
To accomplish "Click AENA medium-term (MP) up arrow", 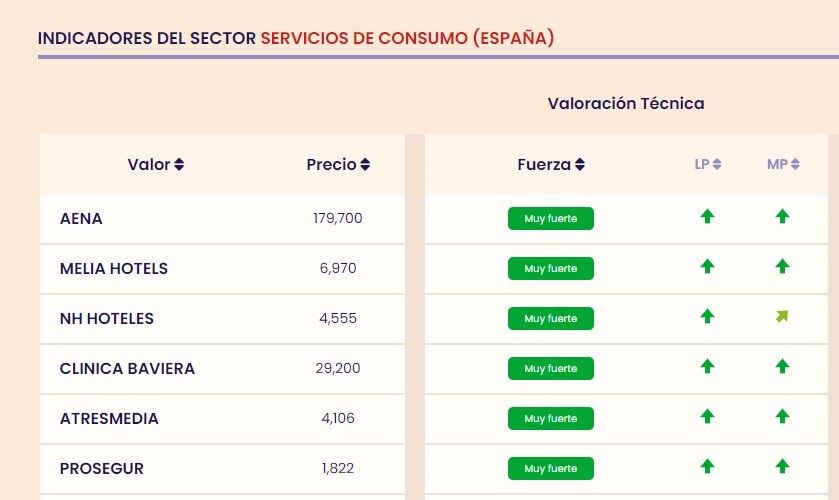I will click(x=782, y=216).
